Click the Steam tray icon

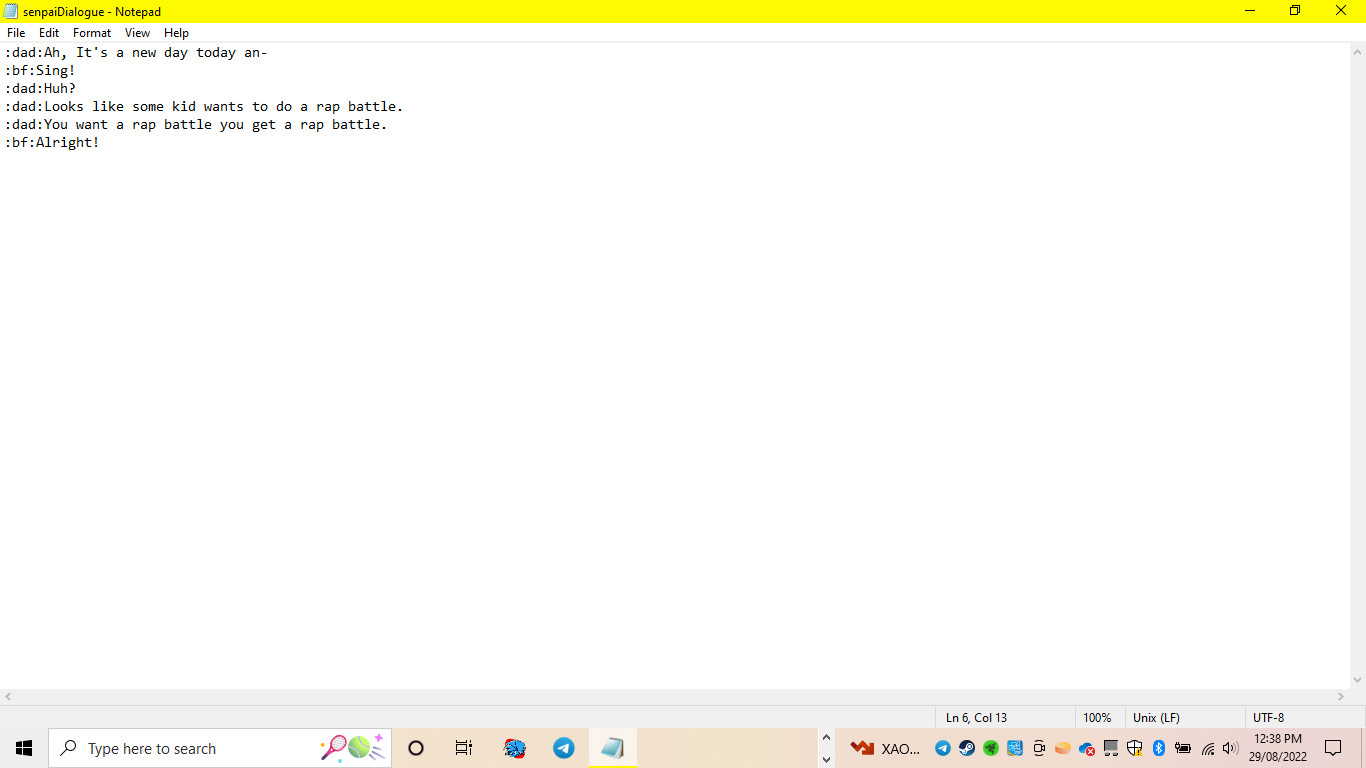coord(967,748)
